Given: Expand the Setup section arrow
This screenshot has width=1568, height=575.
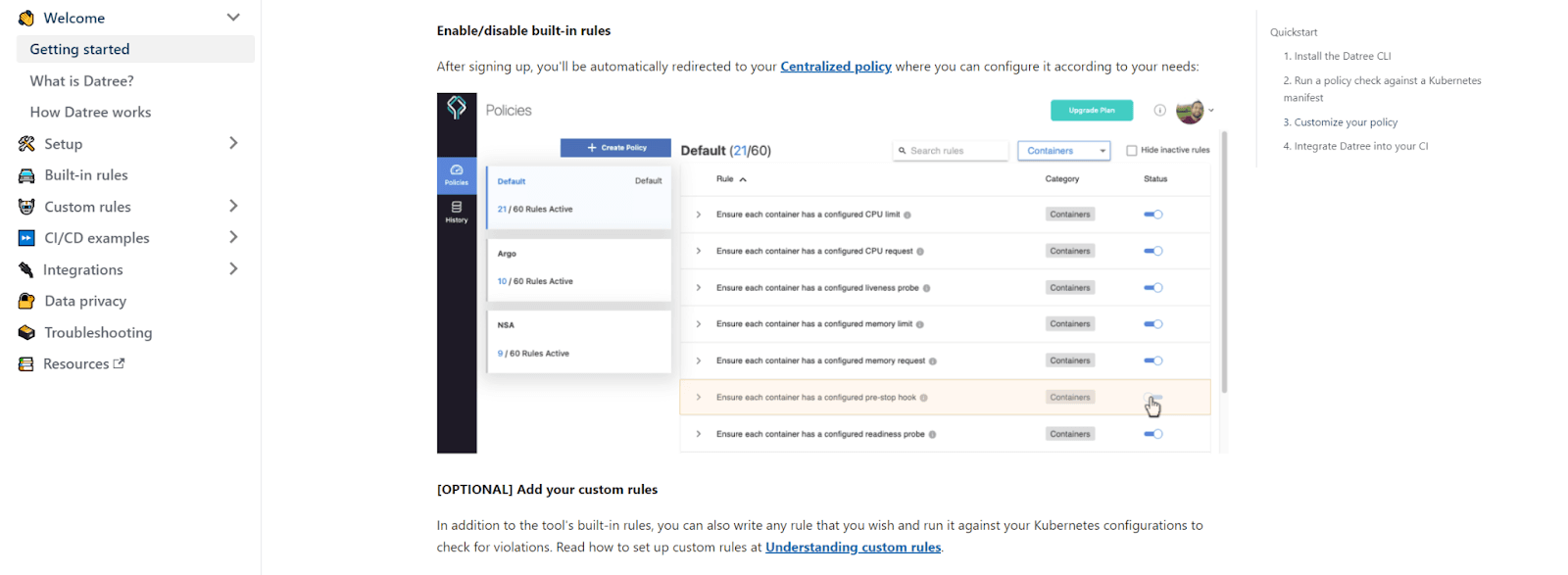Looking at the screenshot, I should click(x=233, y=143).
